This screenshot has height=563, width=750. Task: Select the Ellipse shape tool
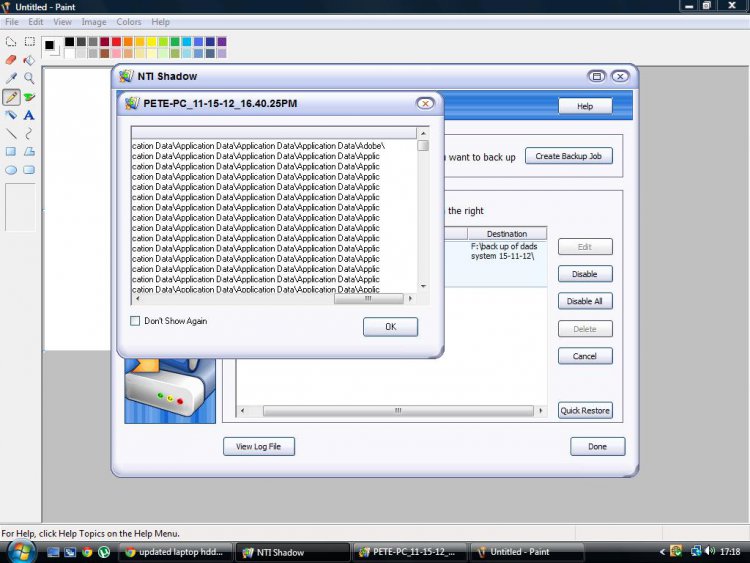point(11,170)
